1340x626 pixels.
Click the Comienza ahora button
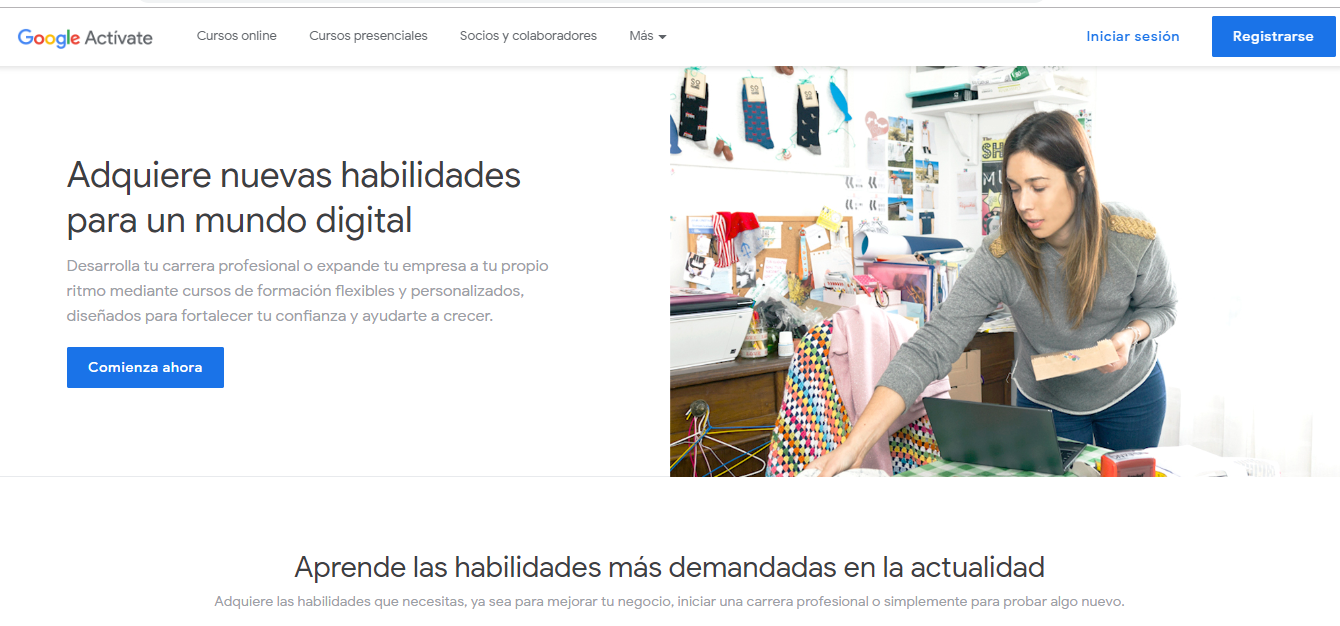coord(145,367)
